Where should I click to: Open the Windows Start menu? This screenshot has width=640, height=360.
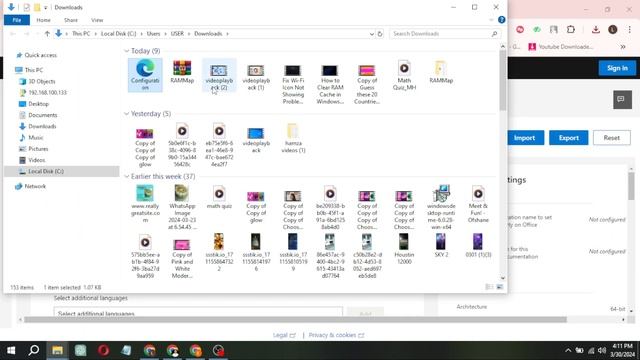click(11, 350)
